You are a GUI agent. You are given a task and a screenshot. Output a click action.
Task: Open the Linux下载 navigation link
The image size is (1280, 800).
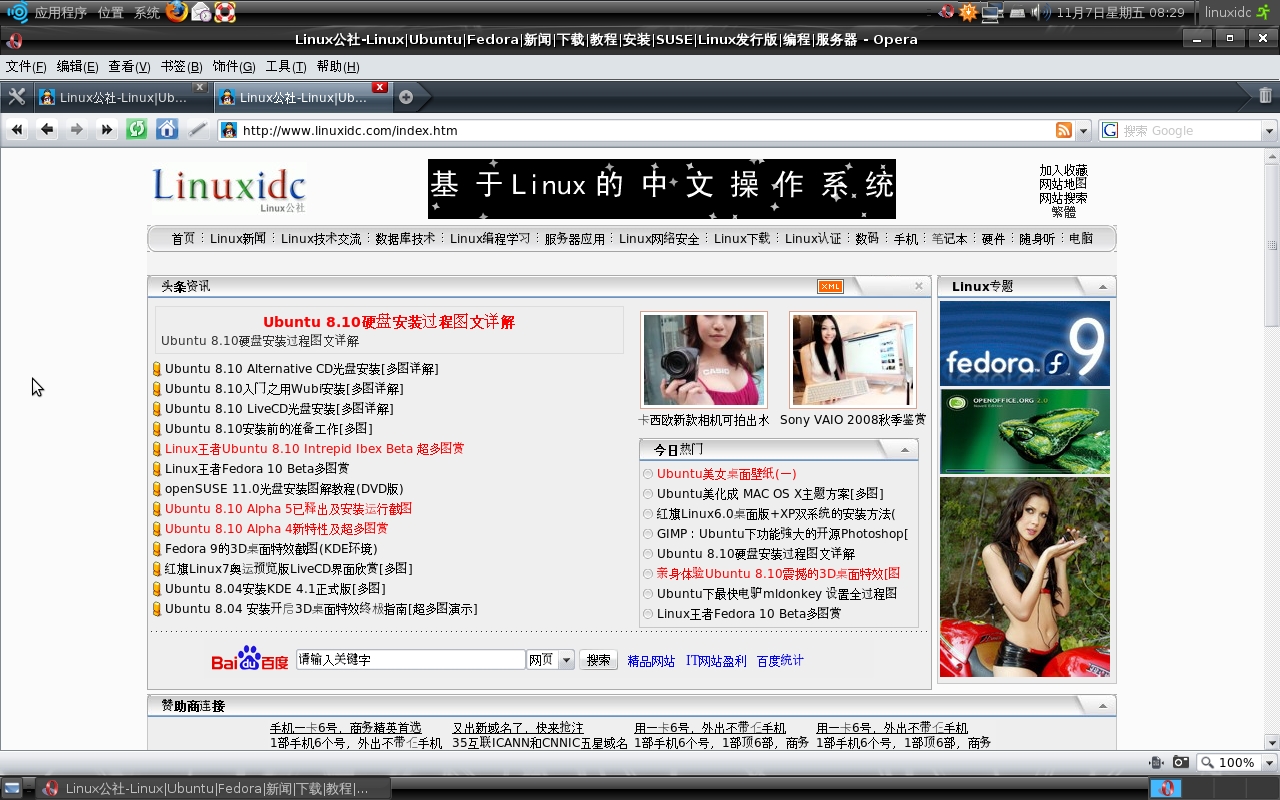pyautogui.click(x=742, y=239)
